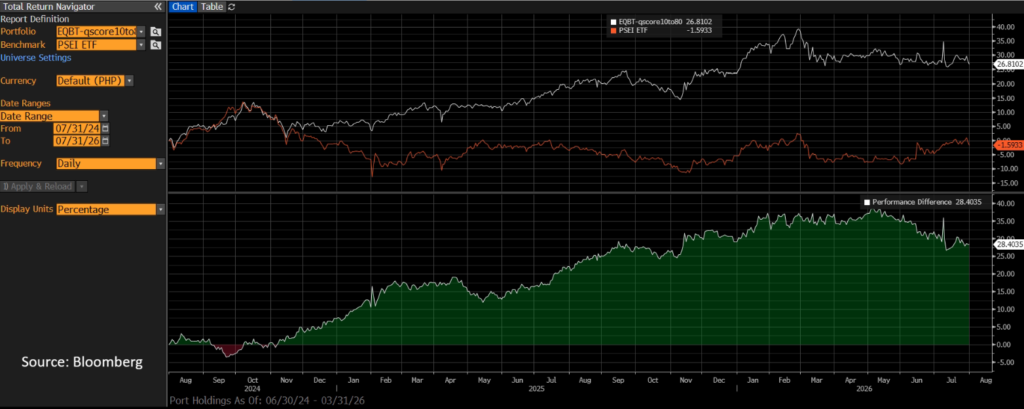
Task: Open the Universe Settings link
Action: tap(36, 57)
